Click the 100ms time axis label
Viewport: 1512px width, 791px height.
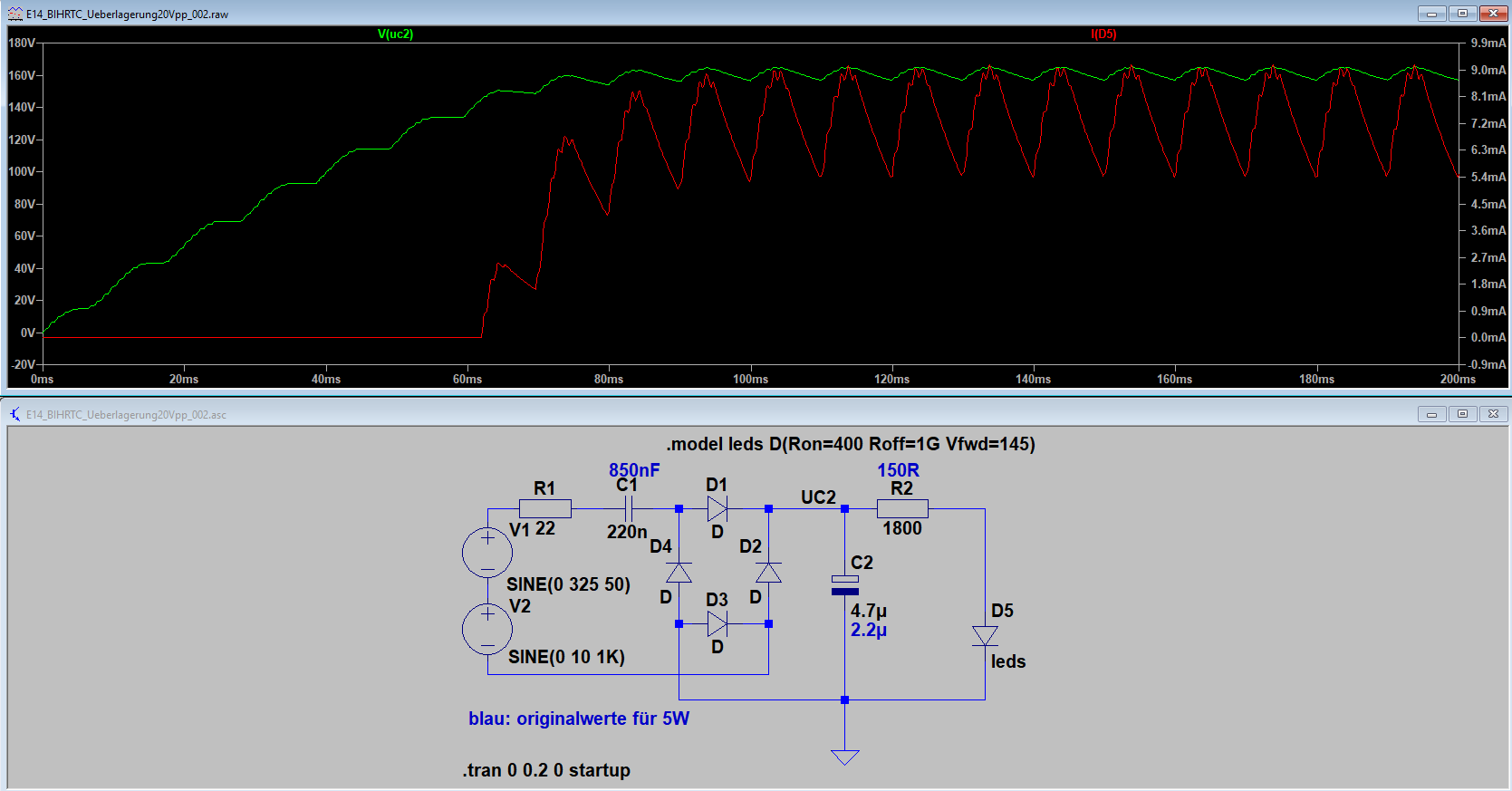(750, 379)
